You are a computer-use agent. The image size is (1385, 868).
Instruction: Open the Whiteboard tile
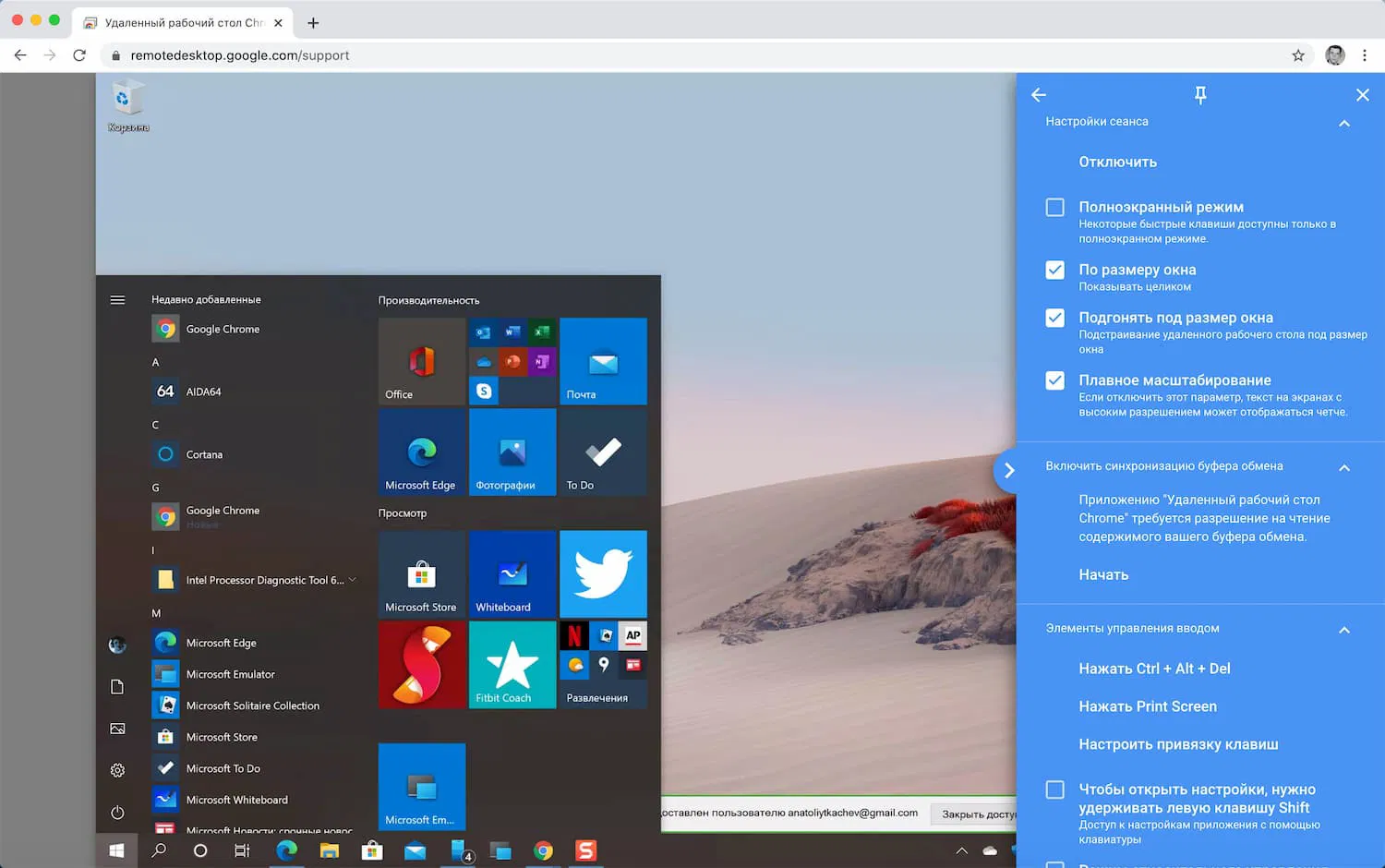click(512, 573)
